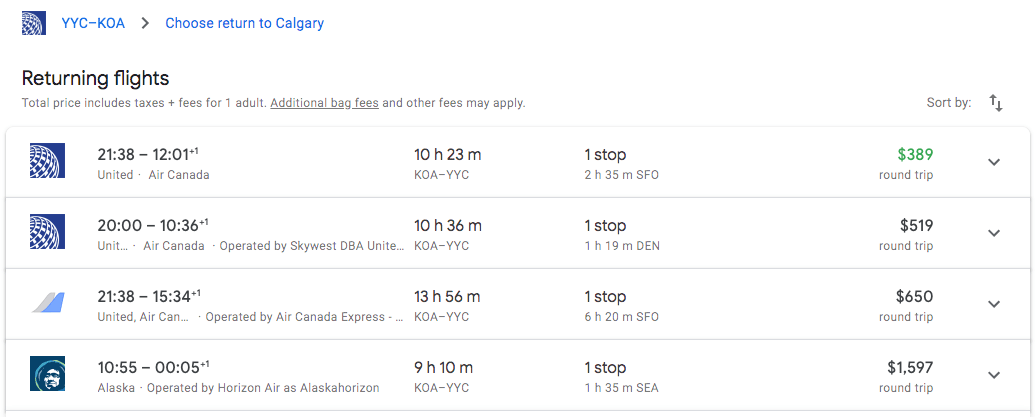Expand details for the $519 Denver flight
Image resolution: width=1035 pixels, height=417 pixels.
coord(994,233)
